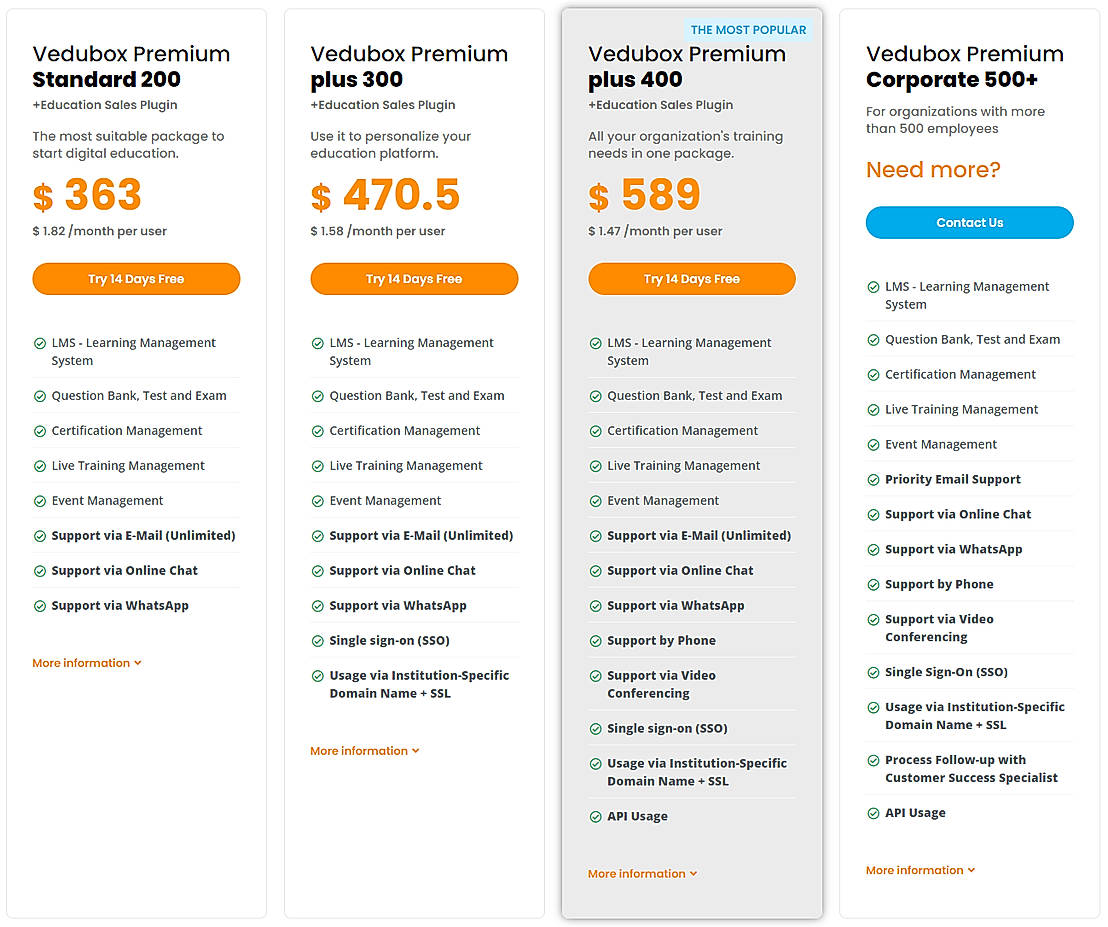Expand More information under Standard 200 plan
The width and height of the screenshot is (1108, 927).
pyautogui.click(x=87, y=663)
